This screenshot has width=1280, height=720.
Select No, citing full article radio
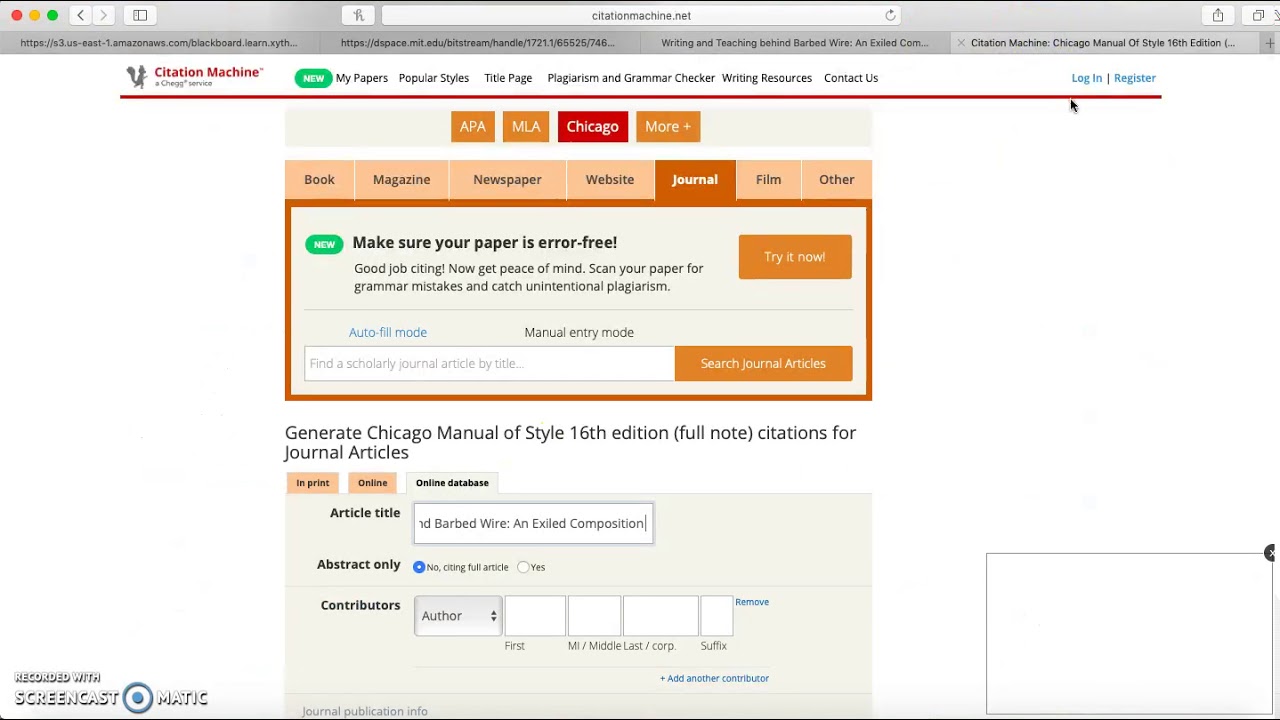[x=419, y=567]
